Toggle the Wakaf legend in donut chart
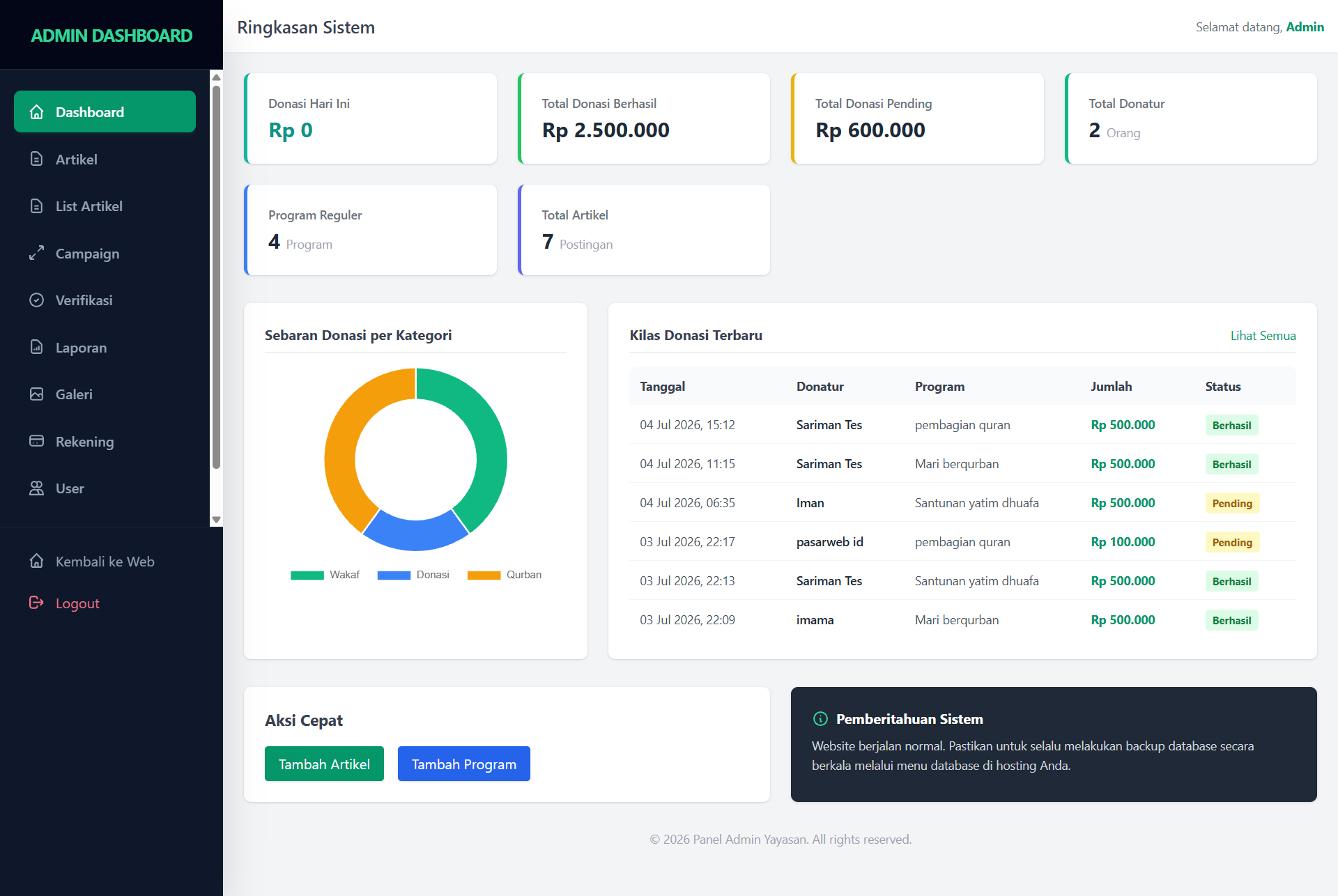 325,575
